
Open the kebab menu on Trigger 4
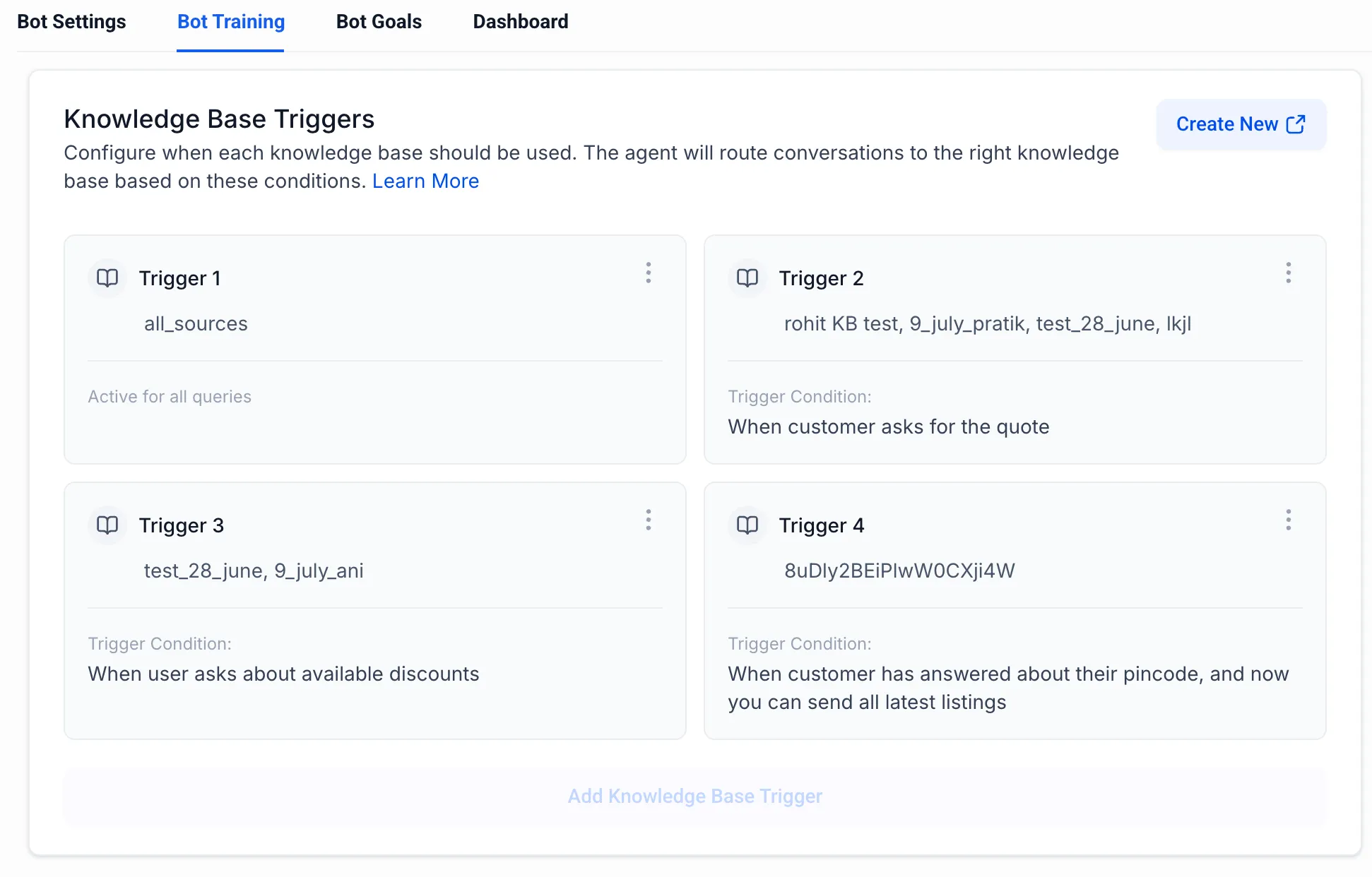tap(1289, 520)
